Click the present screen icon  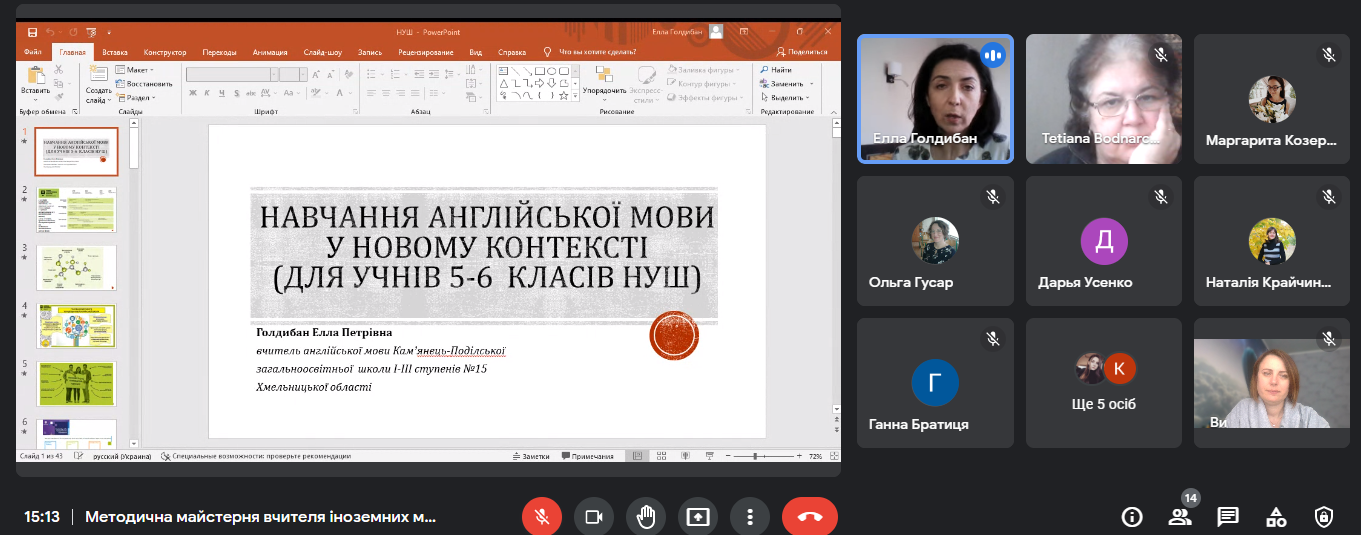[697, 517]
